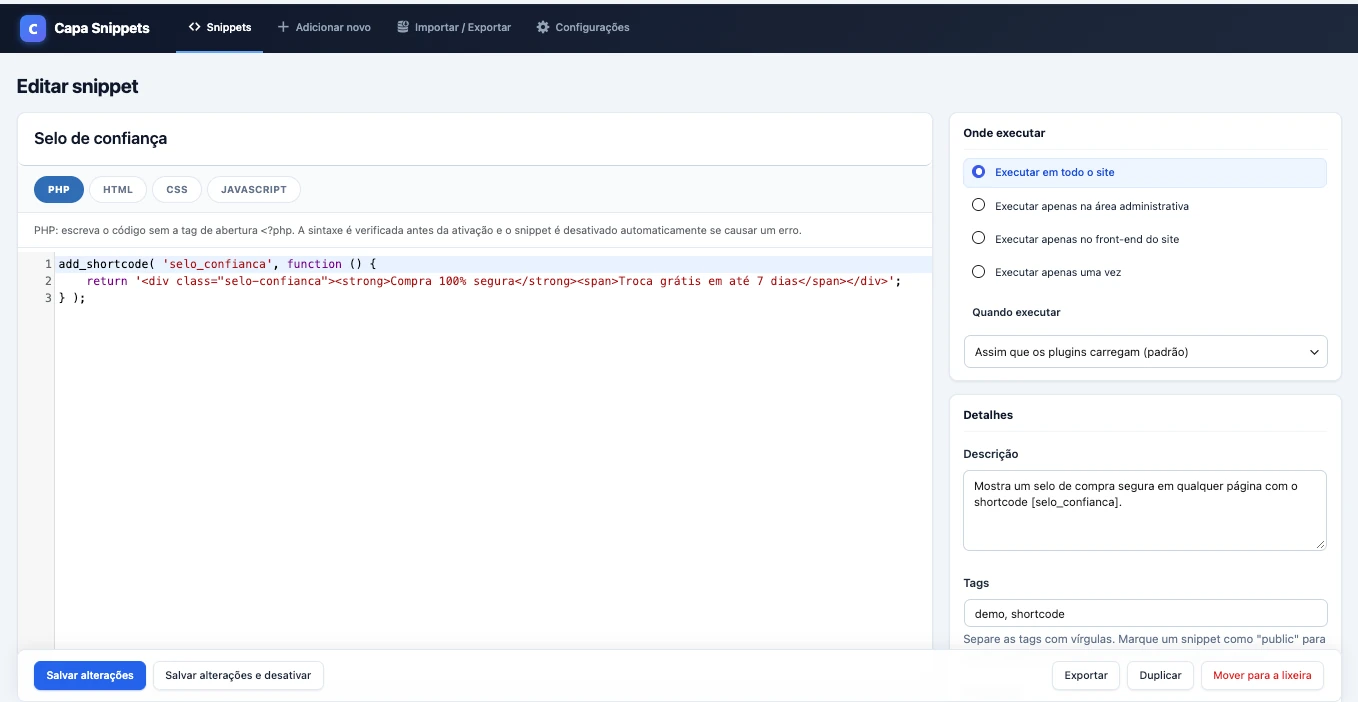This screenshot has width=1358, height=702.
Task: Click the 'Separe as tags com vírgulas' hint
Action: [x=1144, y=639]
